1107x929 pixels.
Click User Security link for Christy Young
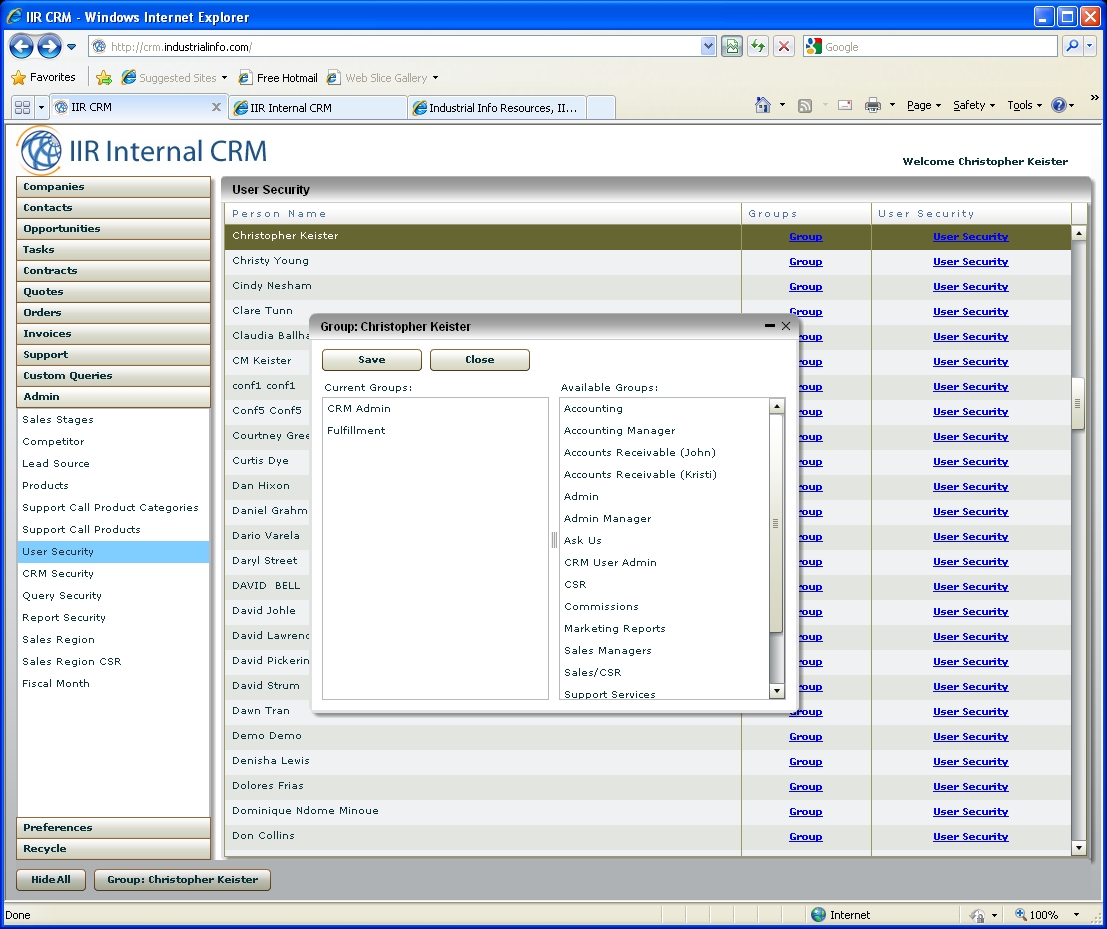(970, 262)
